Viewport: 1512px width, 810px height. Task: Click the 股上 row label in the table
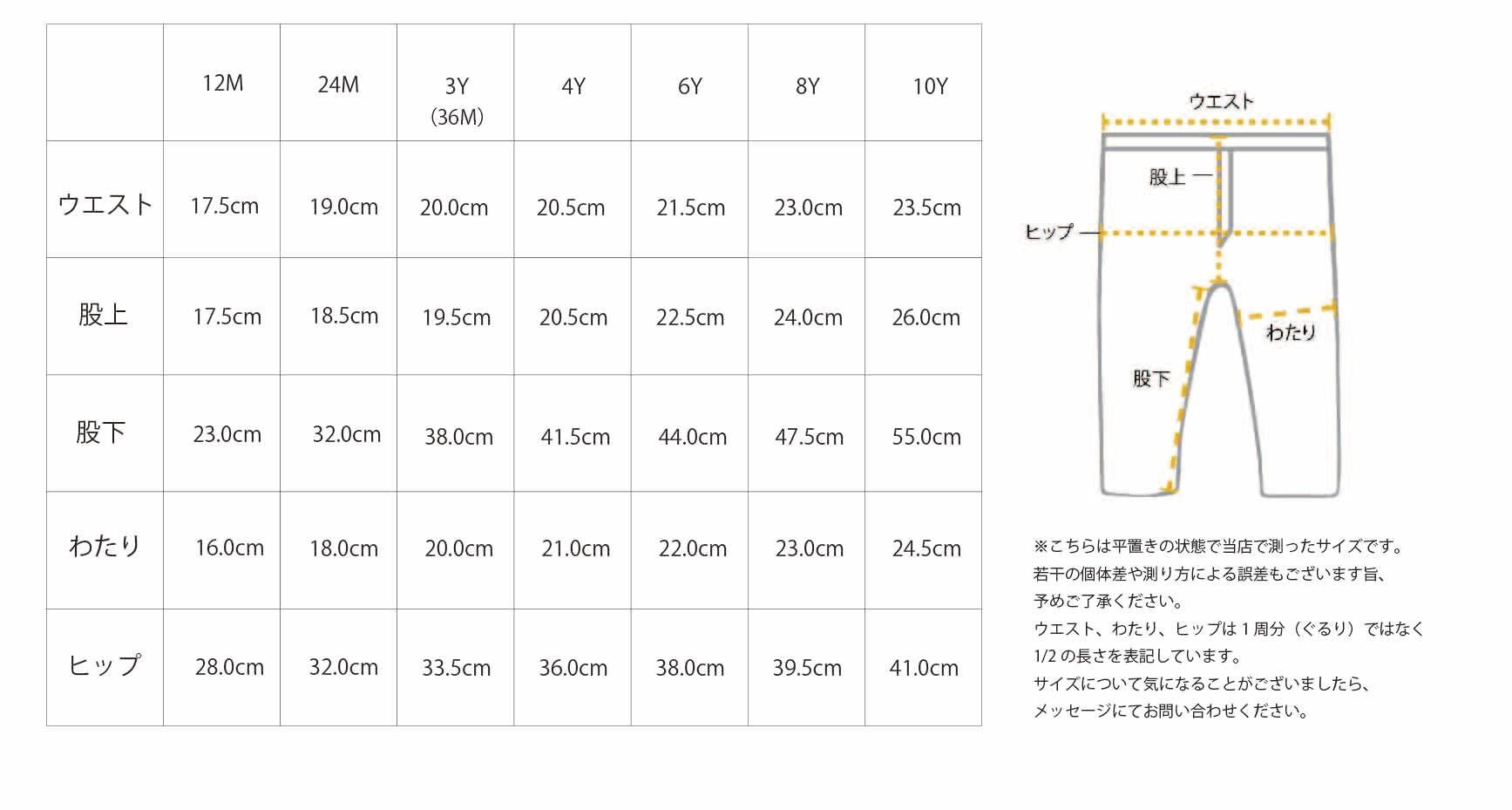[104, 315]
